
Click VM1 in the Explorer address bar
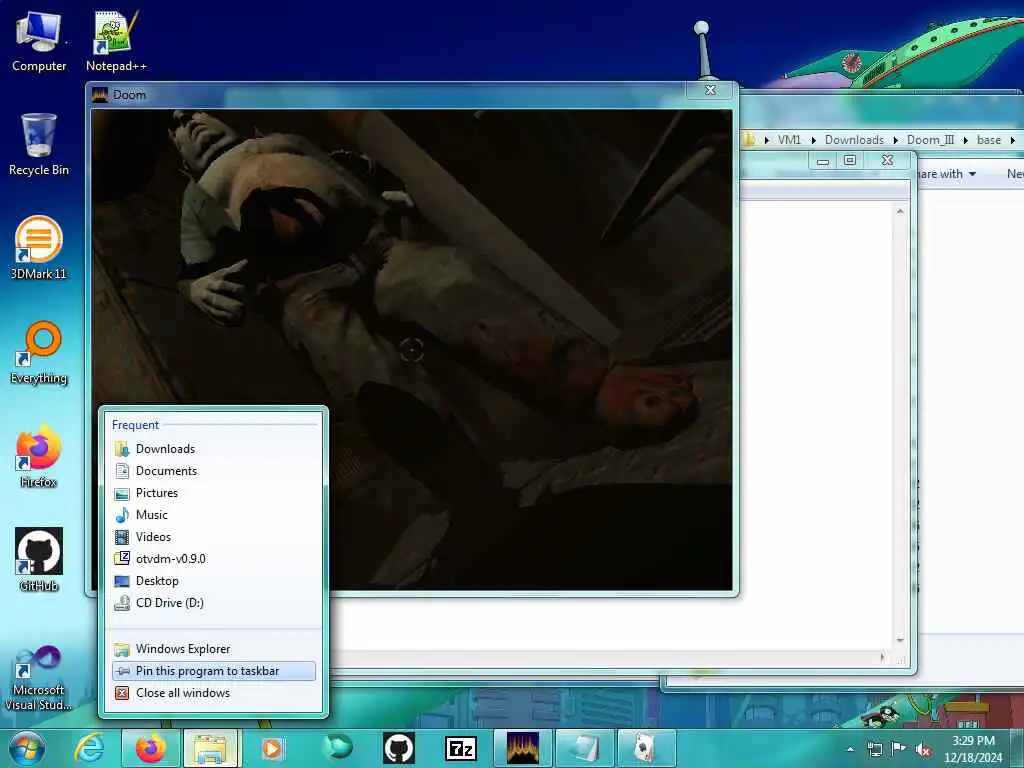789,140
